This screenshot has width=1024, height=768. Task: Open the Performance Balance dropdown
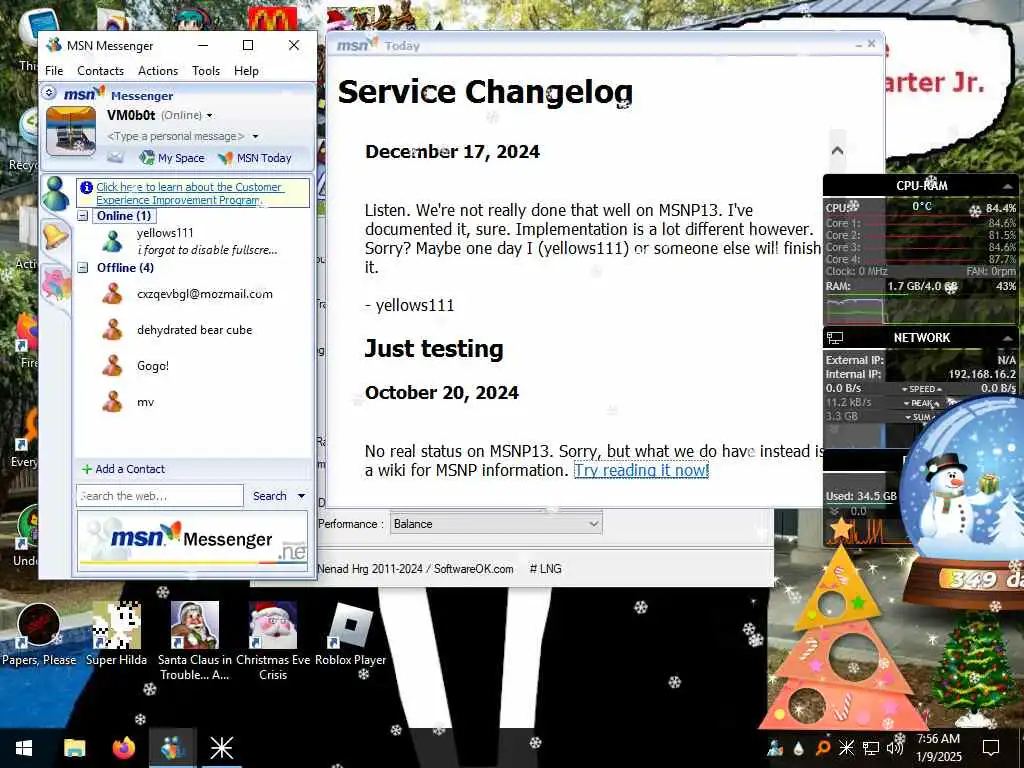[496, 524]
